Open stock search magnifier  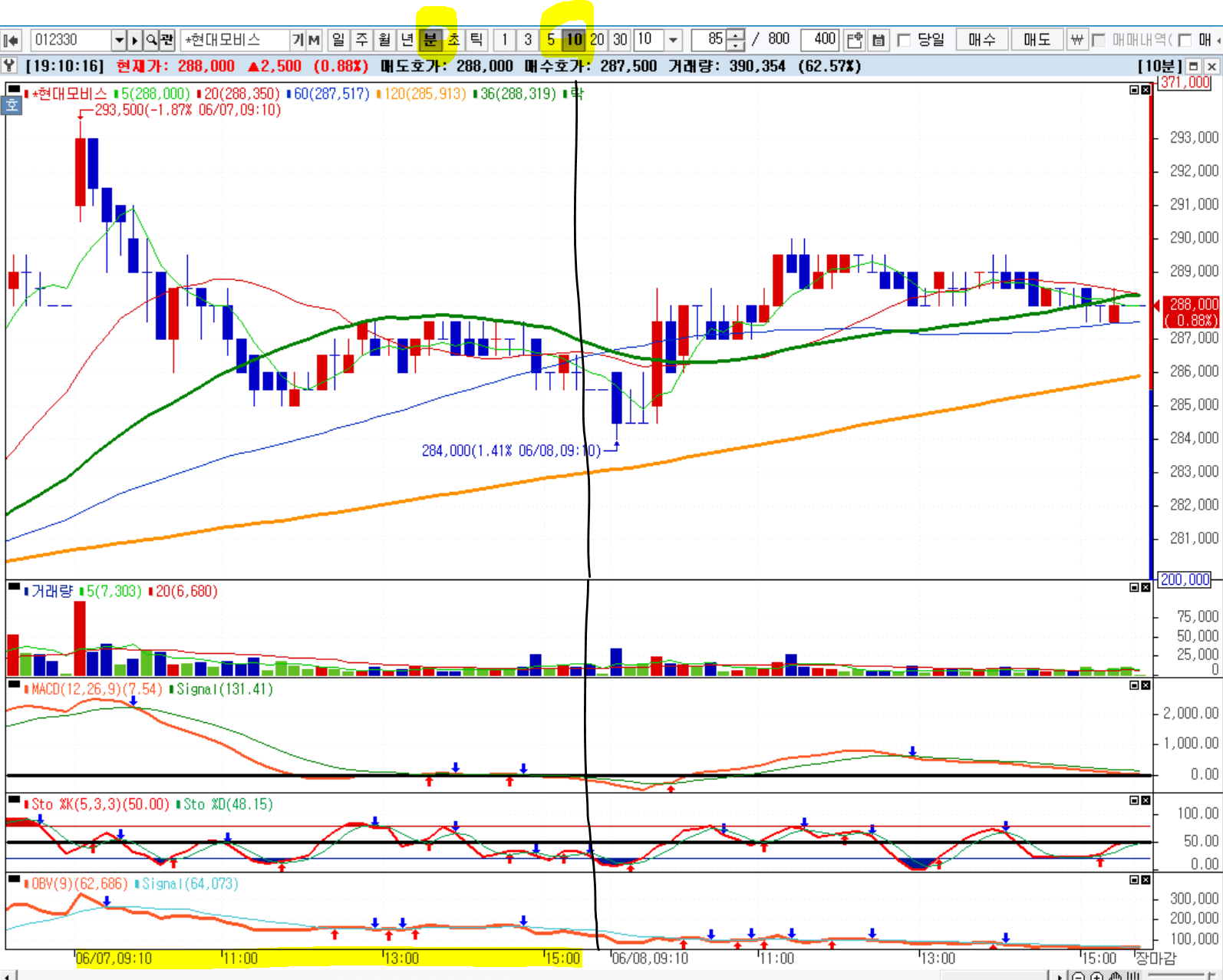tap(151, 40)
